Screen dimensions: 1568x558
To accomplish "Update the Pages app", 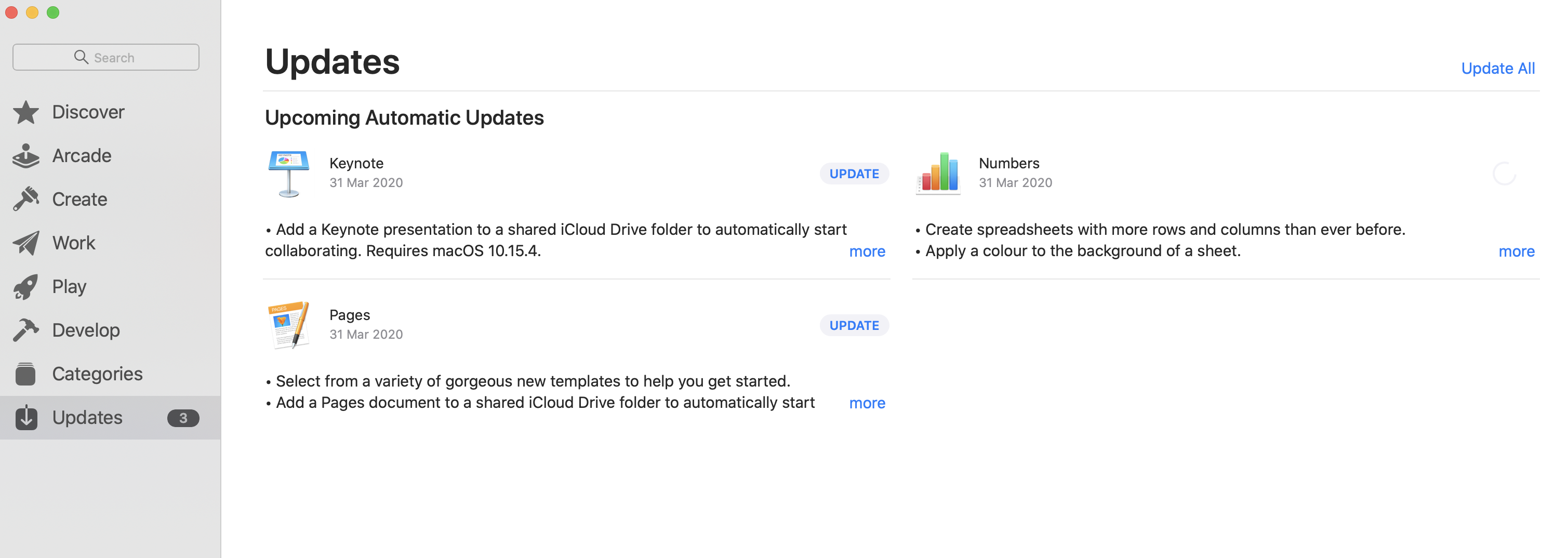I will tap(854, 326).
